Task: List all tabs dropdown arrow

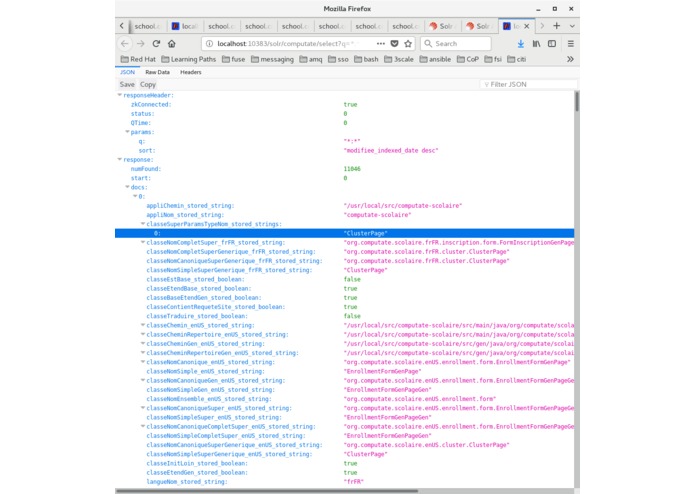Action: point(572,26)
